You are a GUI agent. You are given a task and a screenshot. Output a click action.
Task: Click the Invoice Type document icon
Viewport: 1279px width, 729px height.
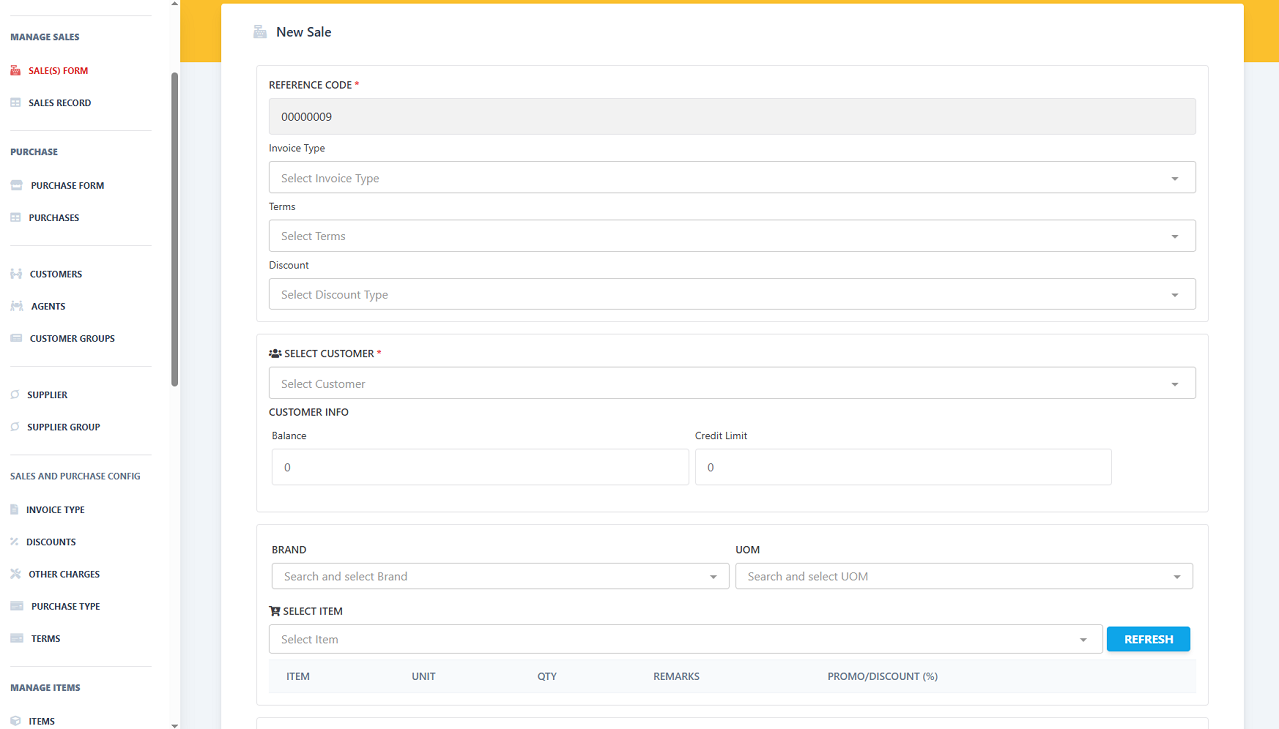[15, 510]
